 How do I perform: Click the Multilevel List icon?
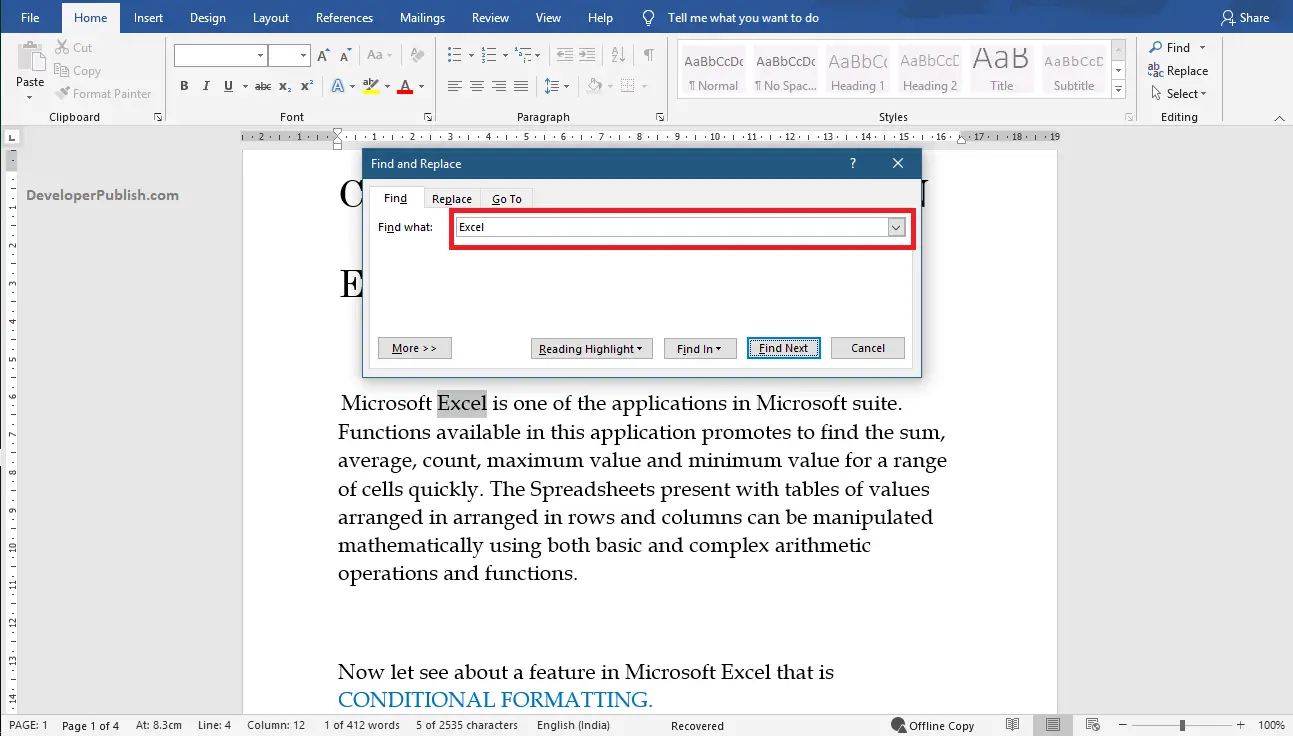524,55
